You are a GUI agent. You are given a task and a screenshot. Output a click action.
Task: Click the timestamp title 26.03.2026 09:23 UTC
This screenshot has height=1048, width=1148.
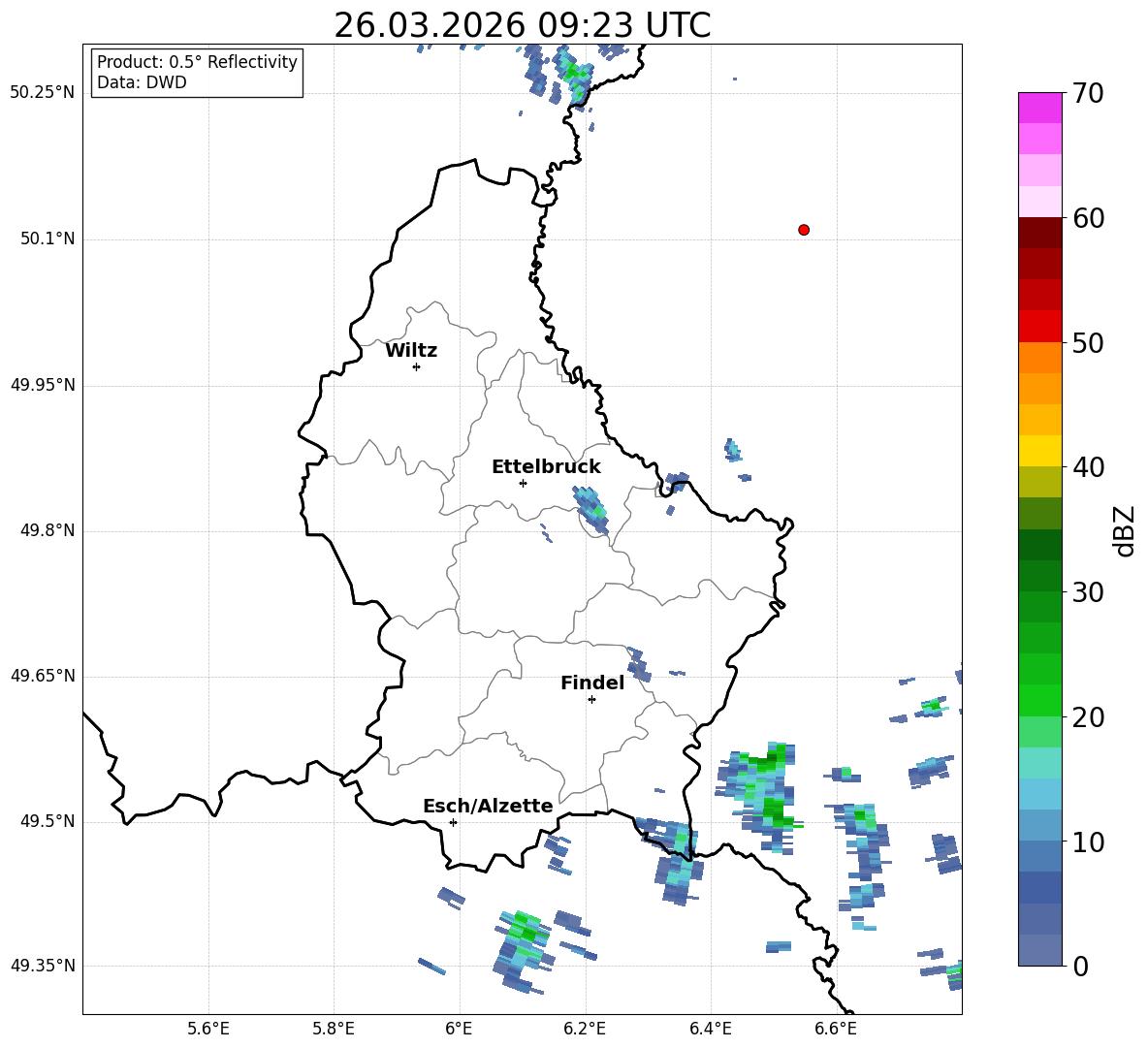[523, 25]
